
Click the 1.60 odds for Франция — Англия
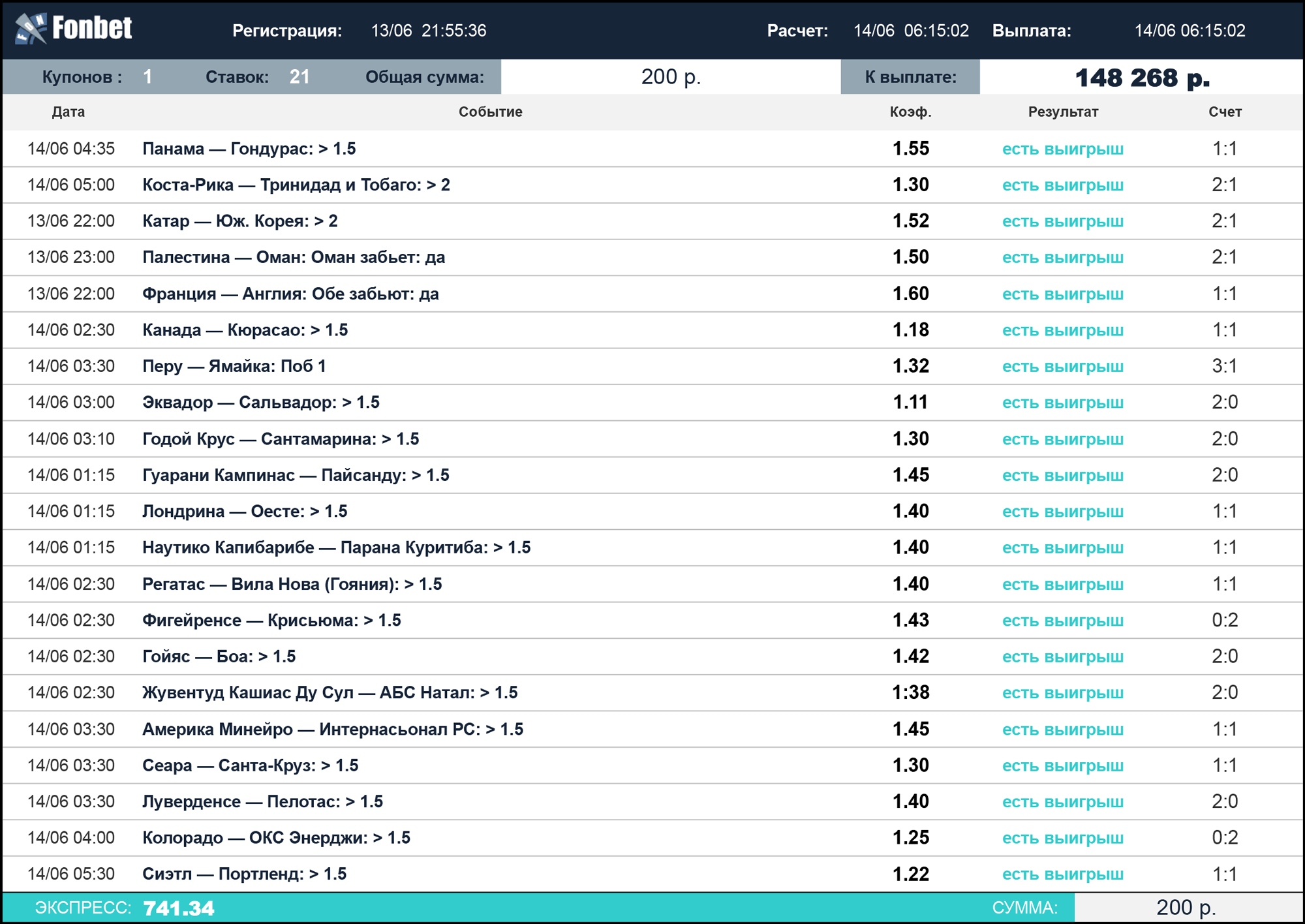910,294
